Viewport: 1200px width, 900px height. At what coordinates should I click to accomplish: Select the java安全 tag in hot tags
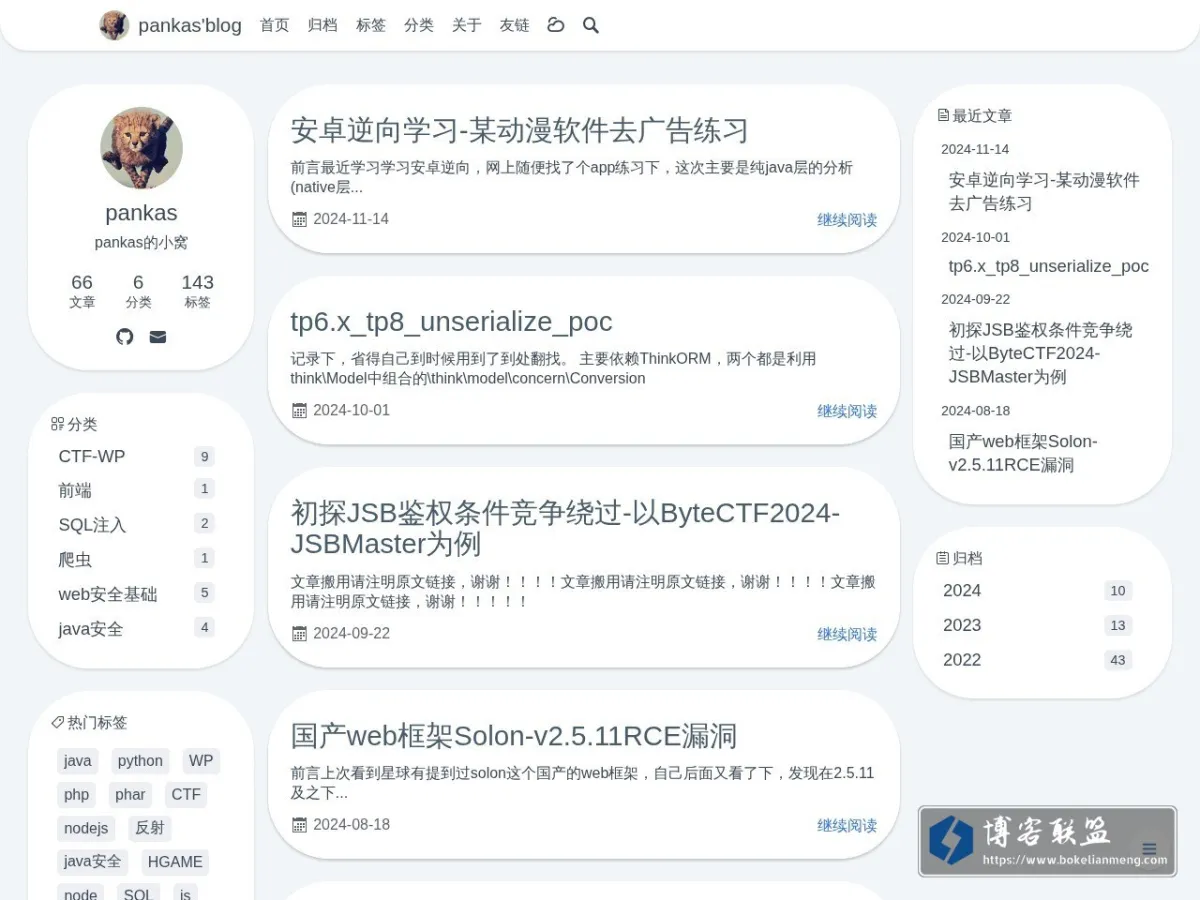click(93, 862)
